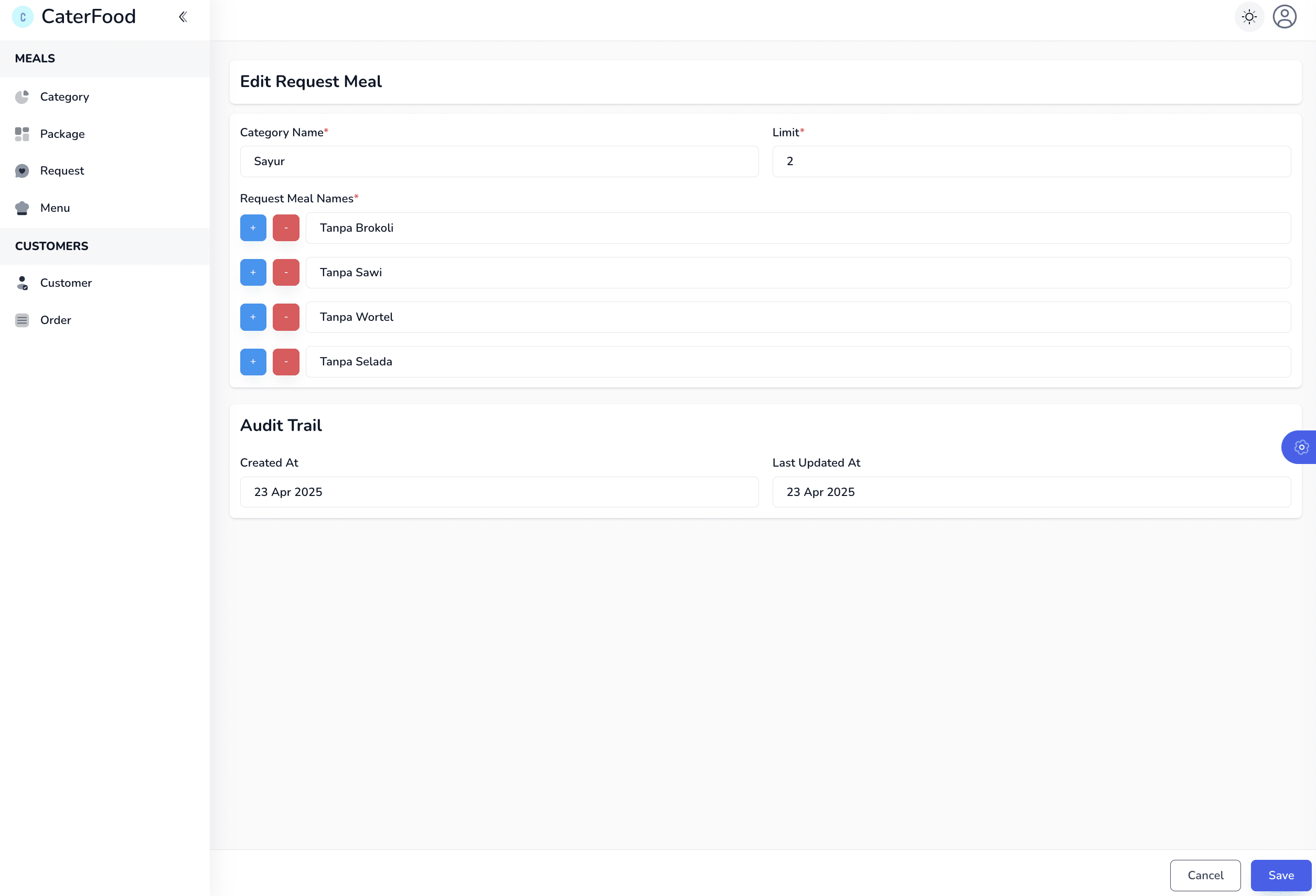Click the Tanpa Wortel text field
This screenshot has width=1316, height=896.
coord(798,318)
